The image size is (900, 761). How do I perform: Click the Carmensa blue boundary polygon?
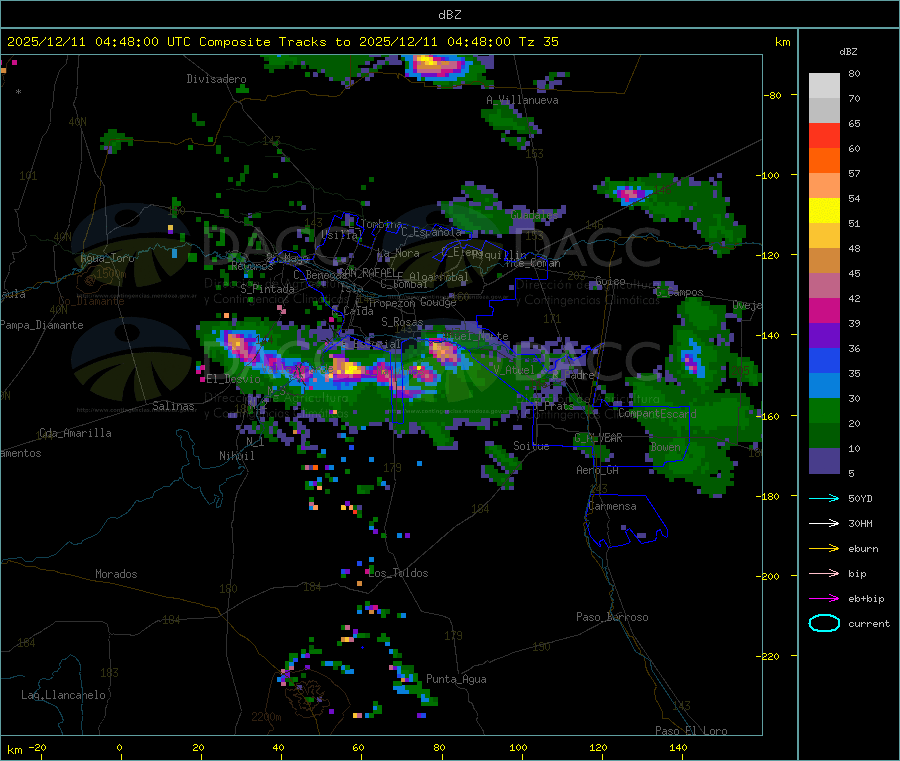coord(626,521)
